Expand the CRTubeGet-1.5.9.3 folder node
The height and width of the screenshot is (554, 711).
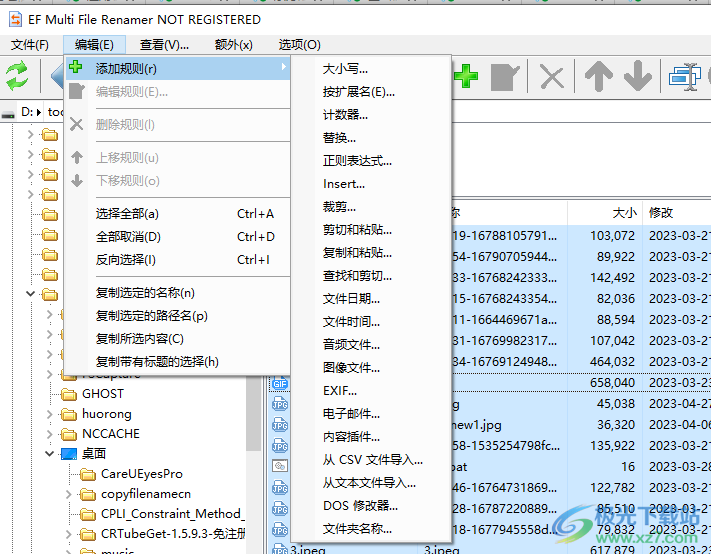pyautogui.click(x=68, y=534)
